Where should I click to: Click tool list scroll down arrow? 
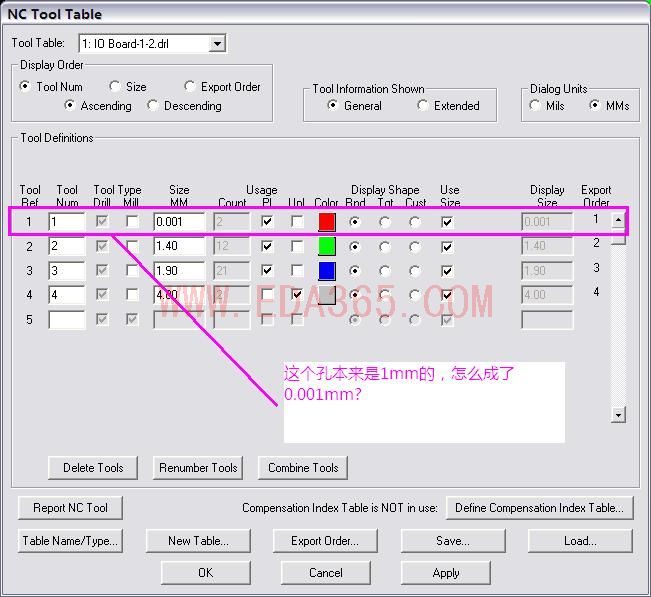click(618, 415)
